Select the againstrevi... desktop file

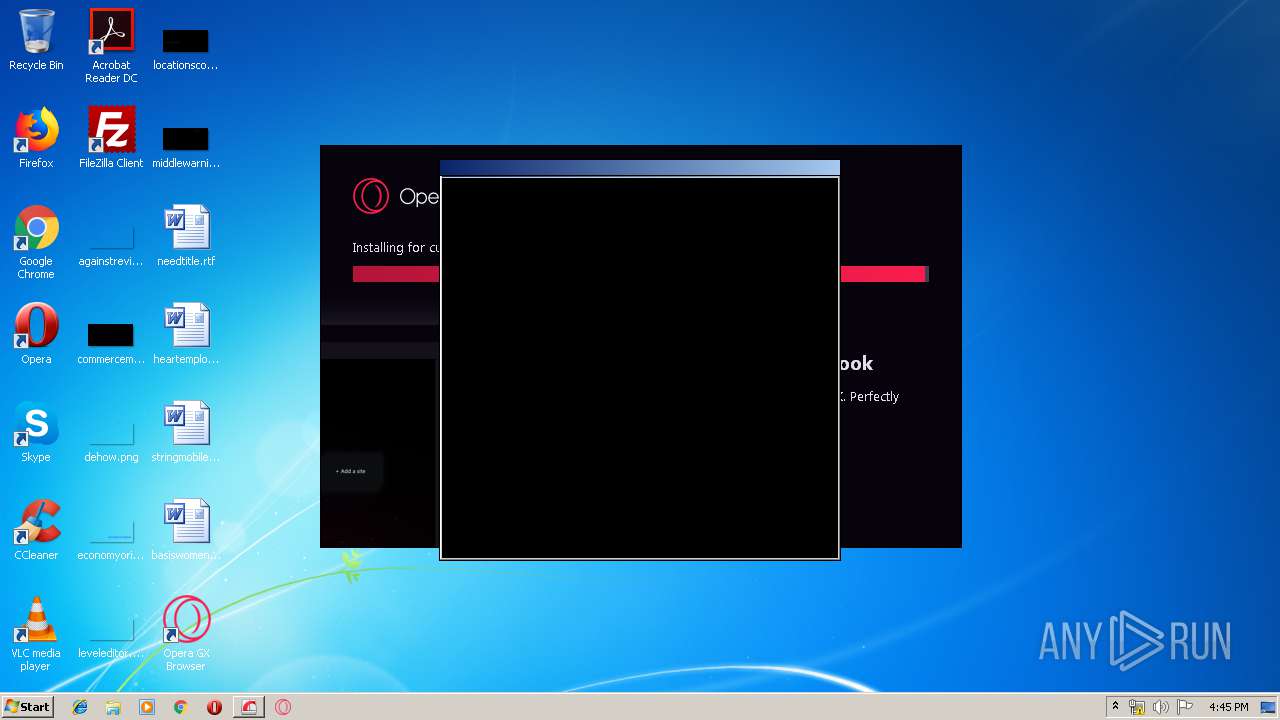pos(111,245)
